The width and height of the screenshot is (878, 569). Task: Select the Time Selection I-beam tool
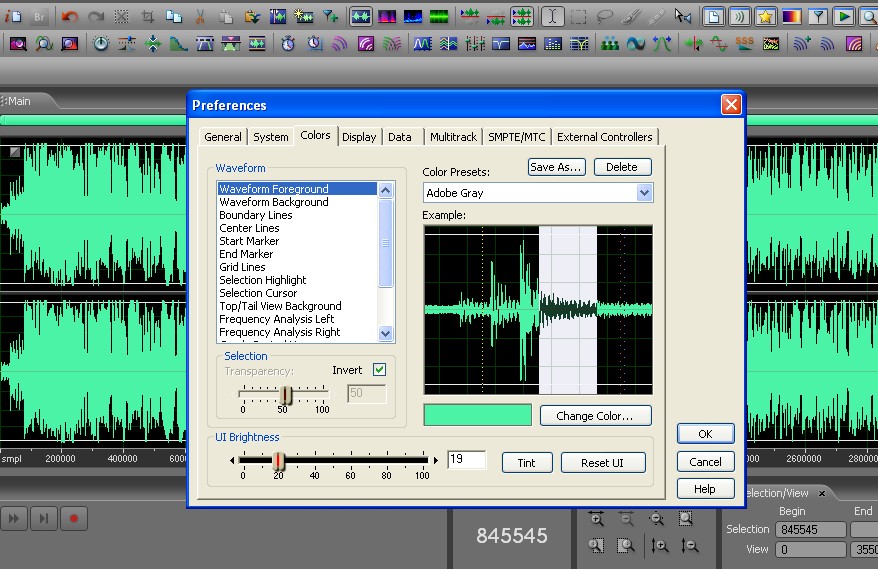coord(552,17)
